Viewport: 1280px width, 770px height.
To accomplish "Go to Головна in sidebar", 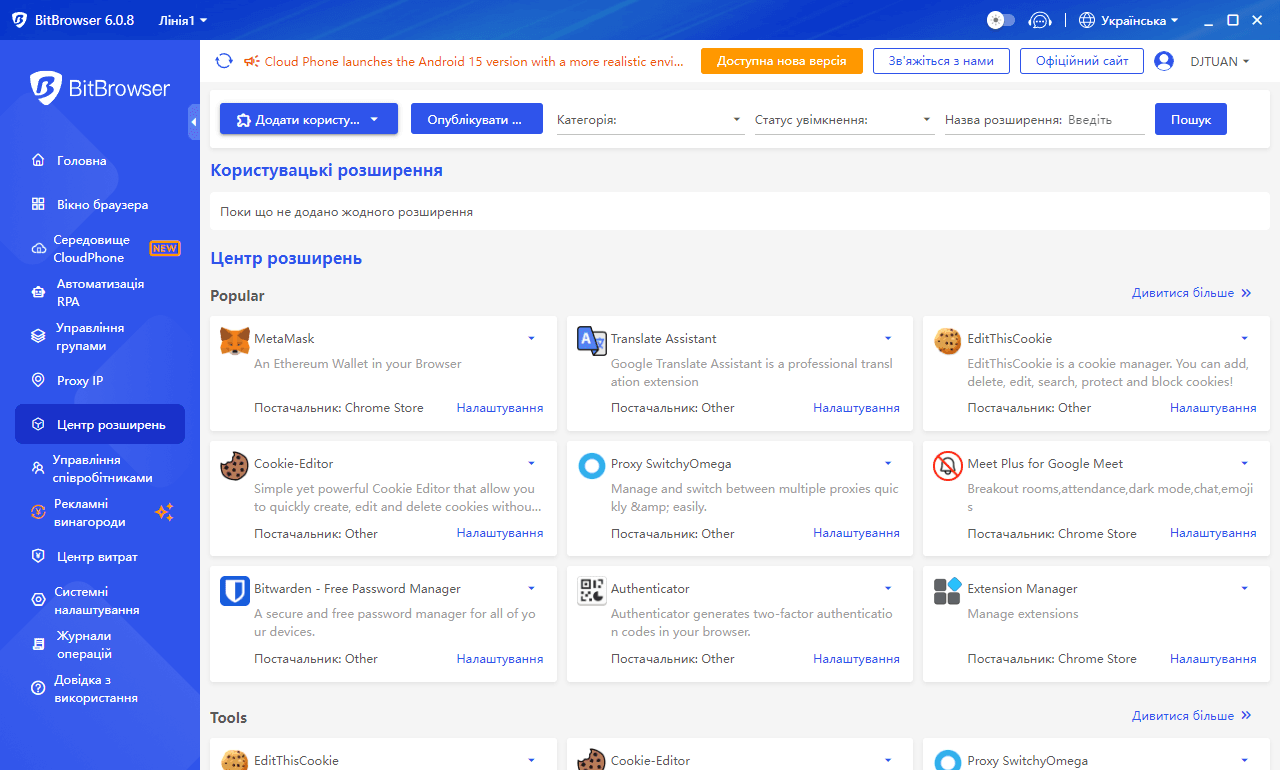I will pyautogui.click(x=100, y=160).
